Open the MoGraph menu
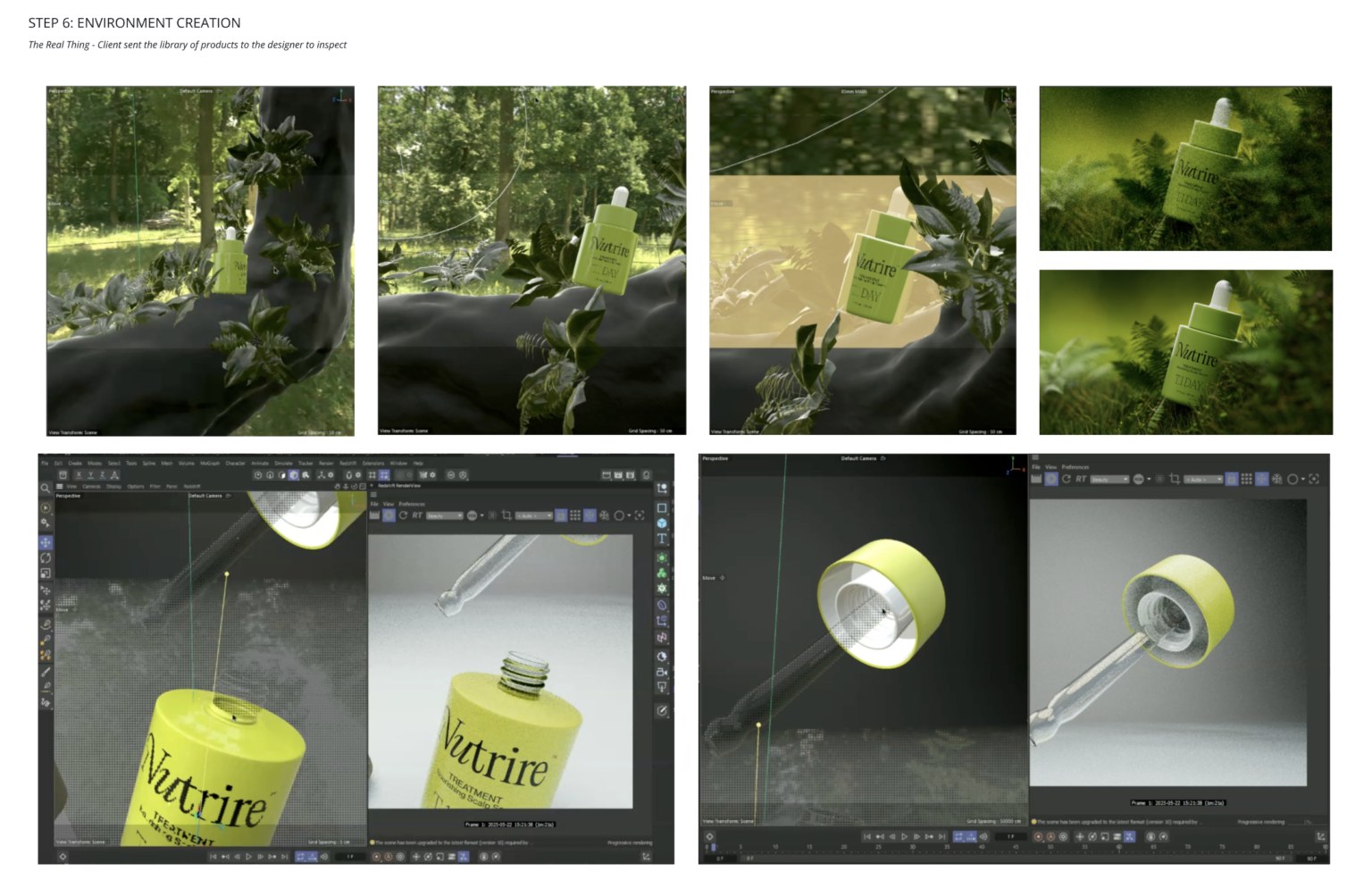The width and height of the screenshot is (1372, 880). point(210,463)
